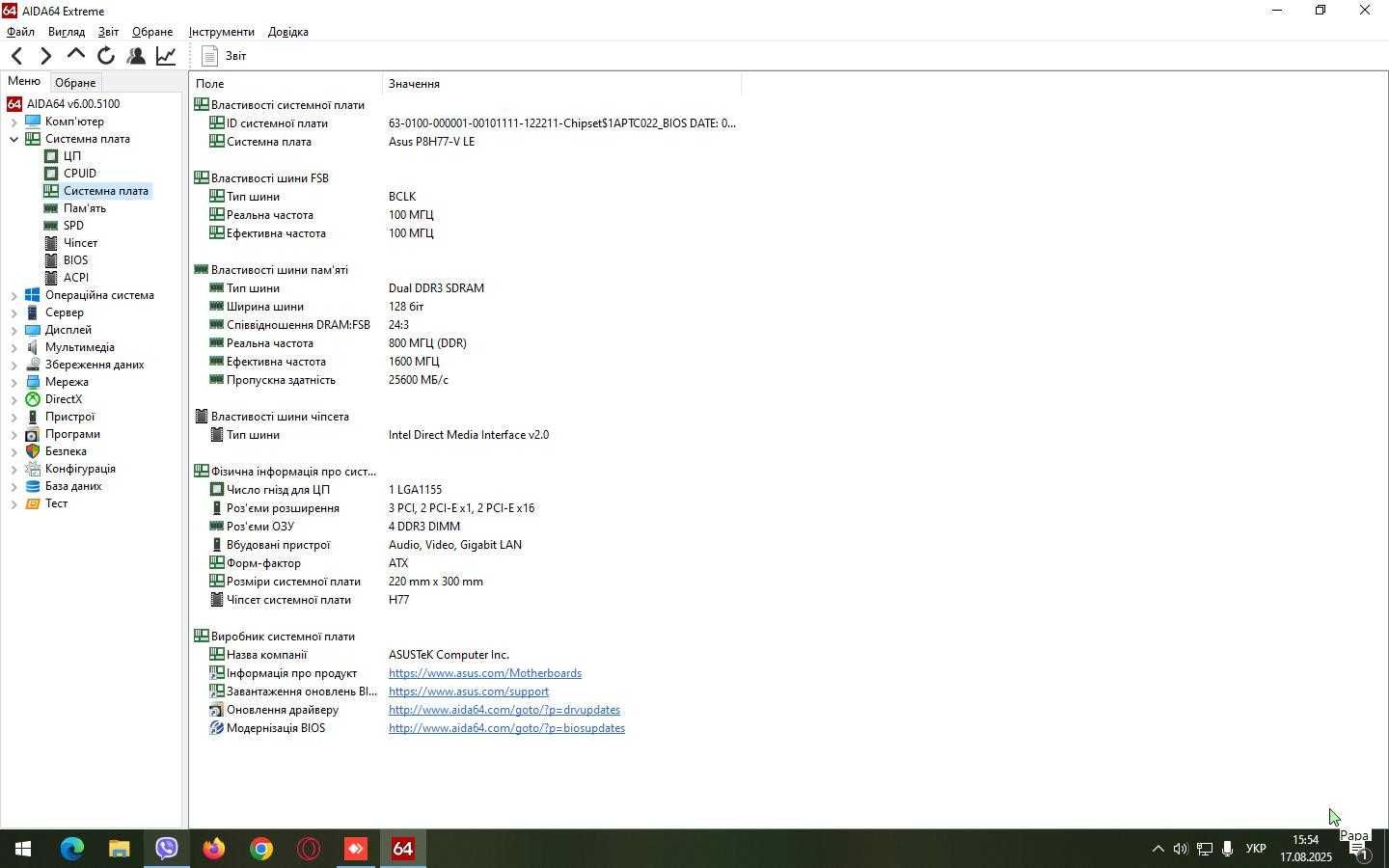1389x868 pixels.
Task: Select the ACPI tree item icon
Action: tap(51, 278)
